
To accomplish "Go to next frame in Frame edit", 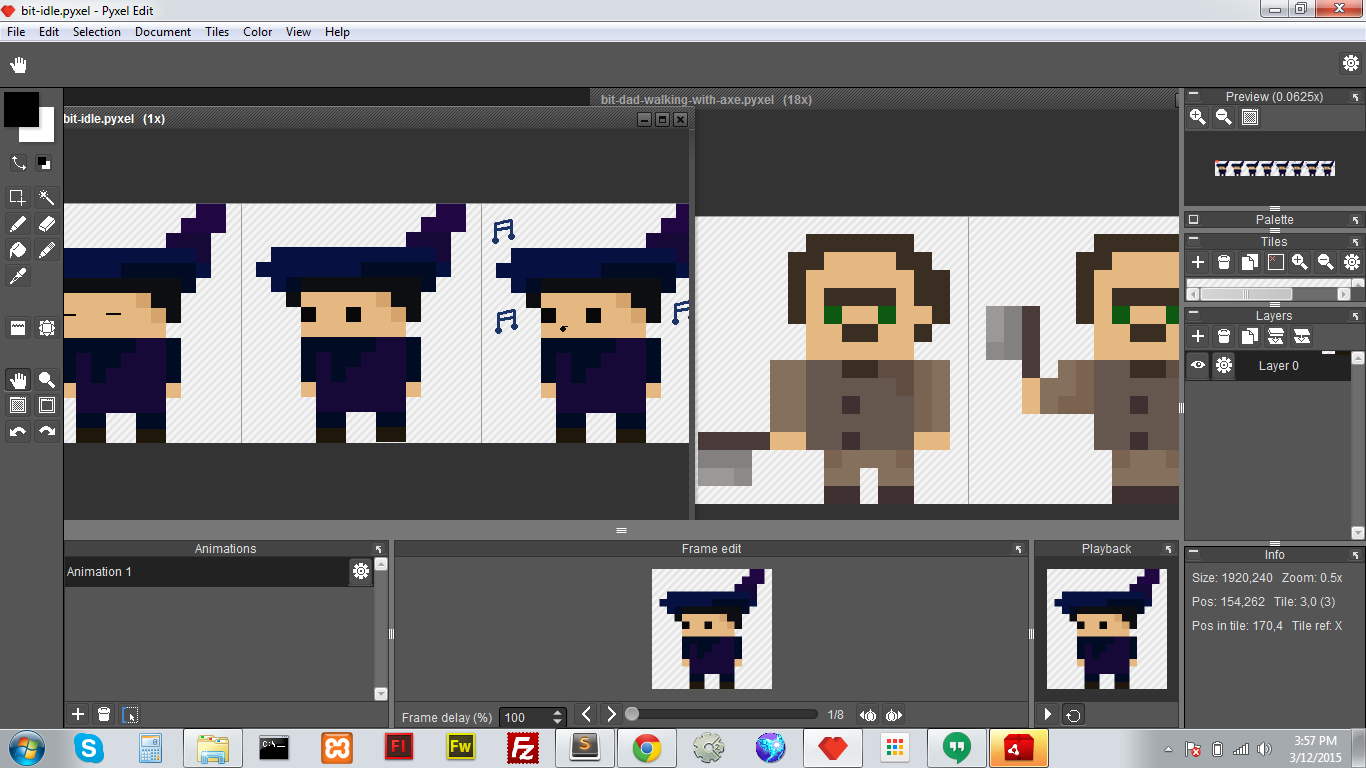I will [x=612, y=715].
